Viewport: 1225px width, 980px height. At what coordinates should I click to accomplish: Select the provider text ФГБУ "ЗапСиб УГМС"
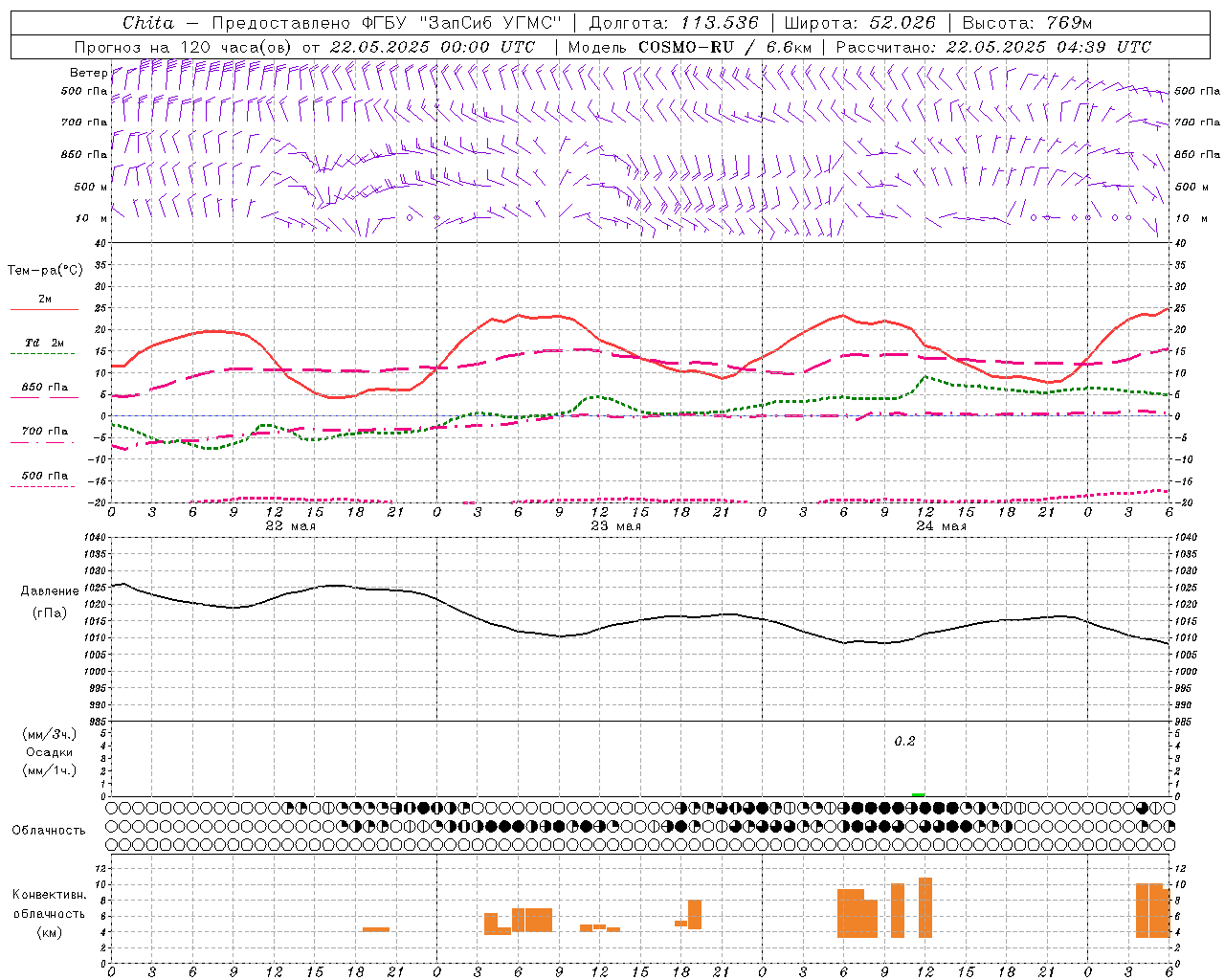tap(462, 23)
